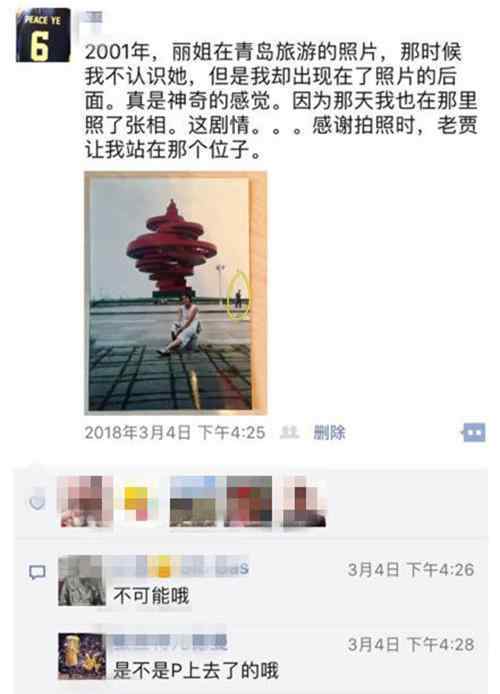500x694 pixels.
Task: Select the post text starting with 2001年
Action: pyautogui.click(x=281, y=101)
